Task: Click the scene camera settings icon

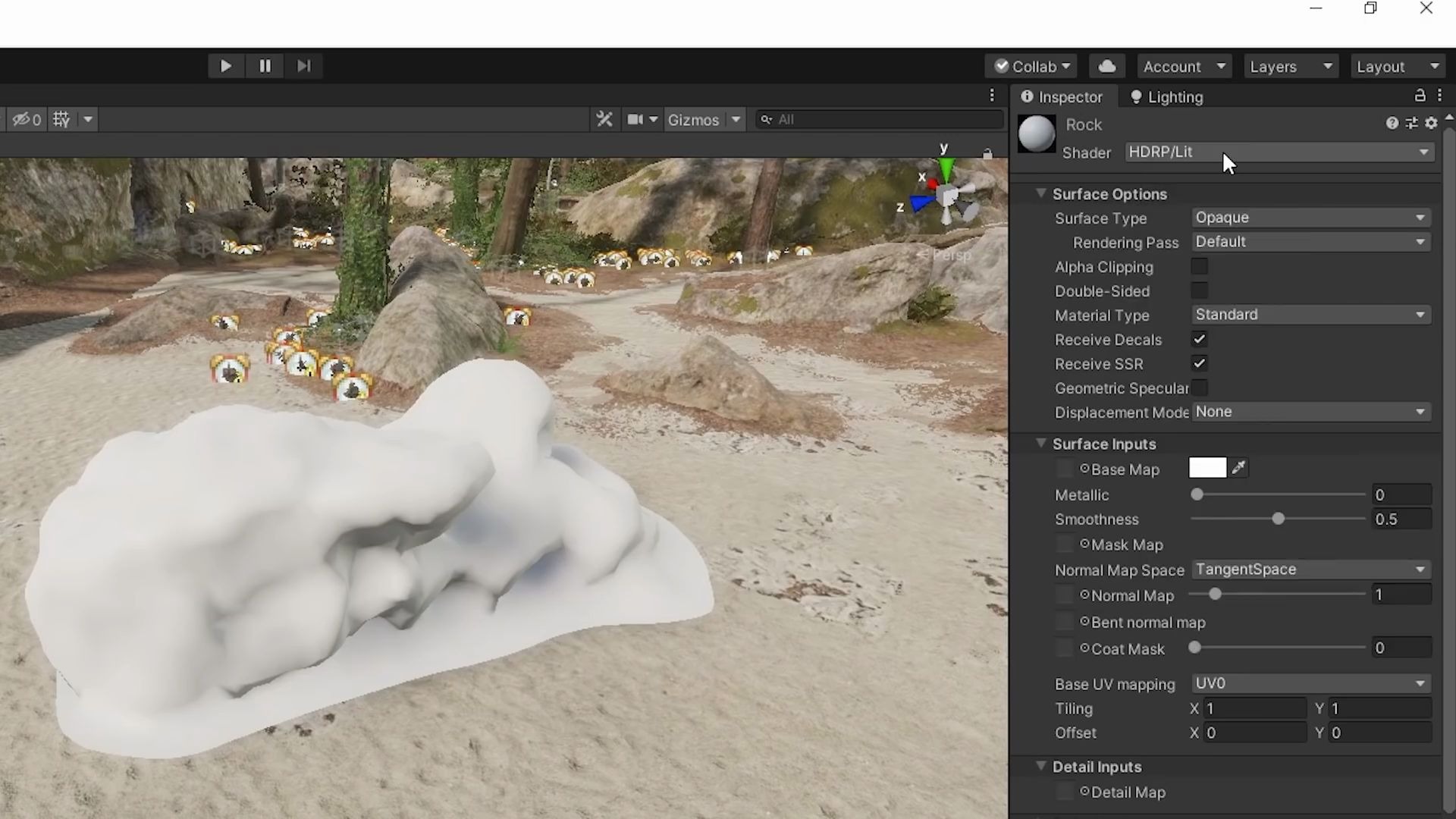Action: 635,120
